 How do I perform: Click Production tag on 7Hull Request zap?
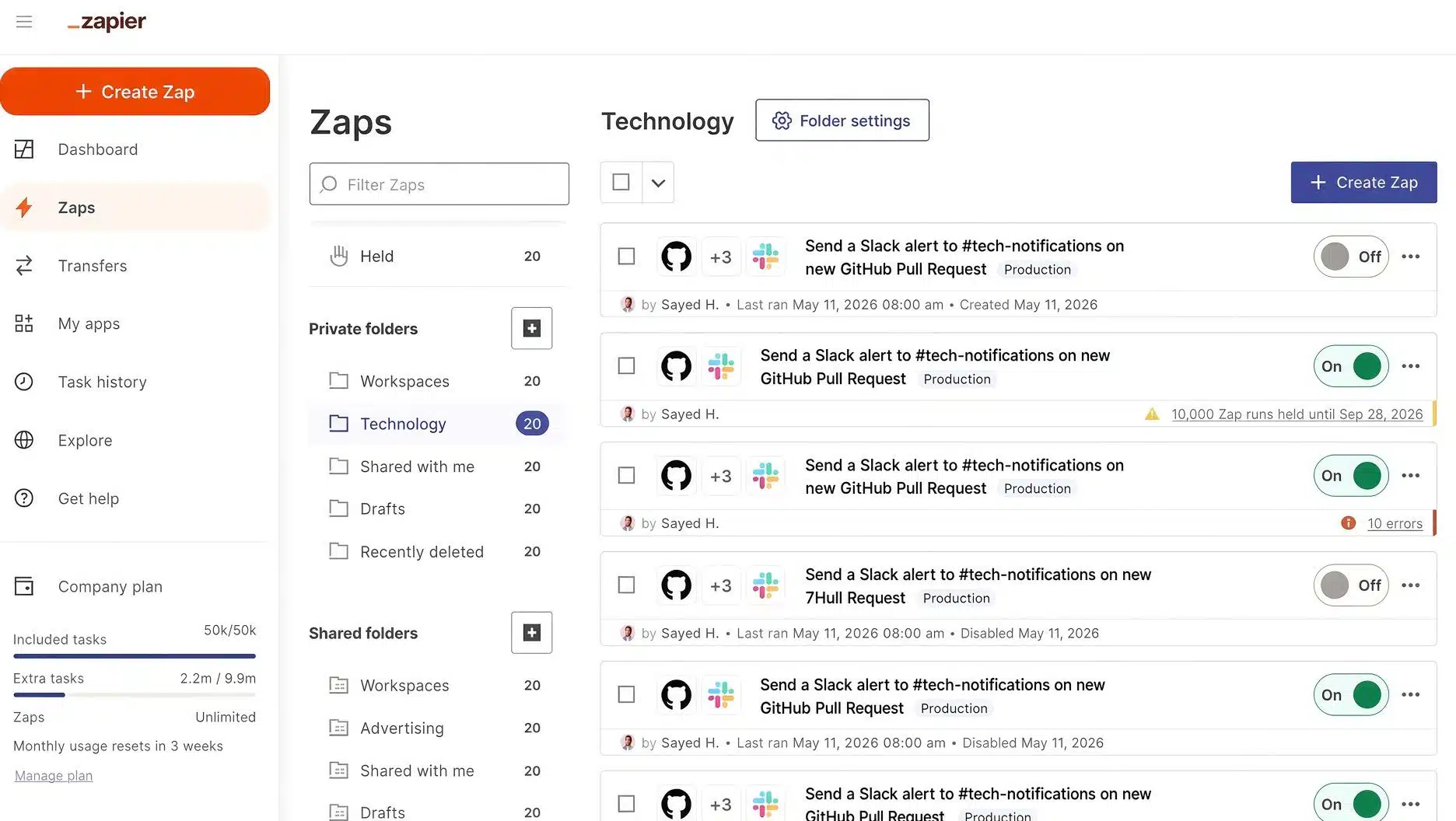pyautogui.click(x=957, y=598)
